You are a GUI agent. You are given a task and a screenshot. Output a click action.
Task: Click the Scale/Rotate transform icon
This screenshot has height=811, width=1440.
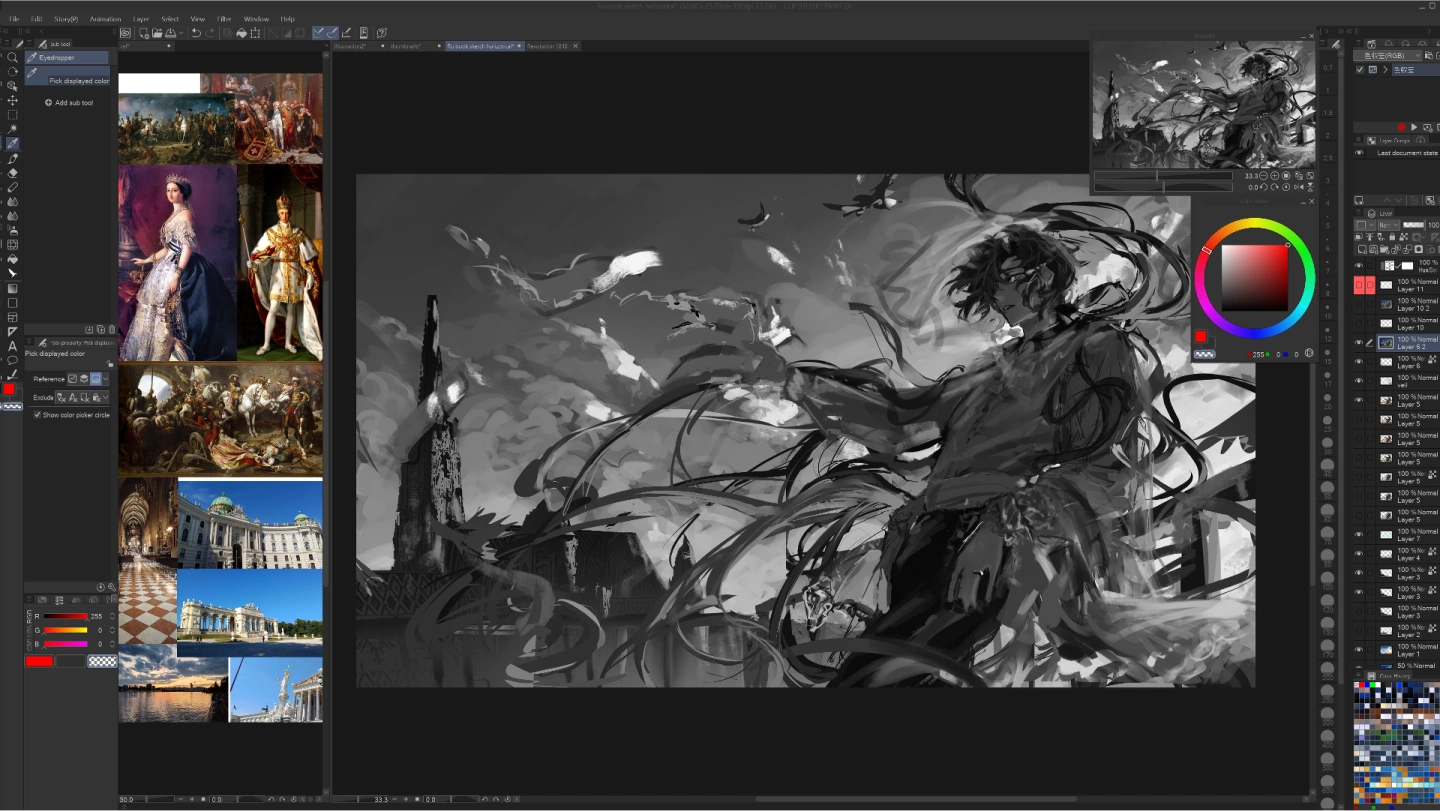pyautogui.click(x=254, y=33)
